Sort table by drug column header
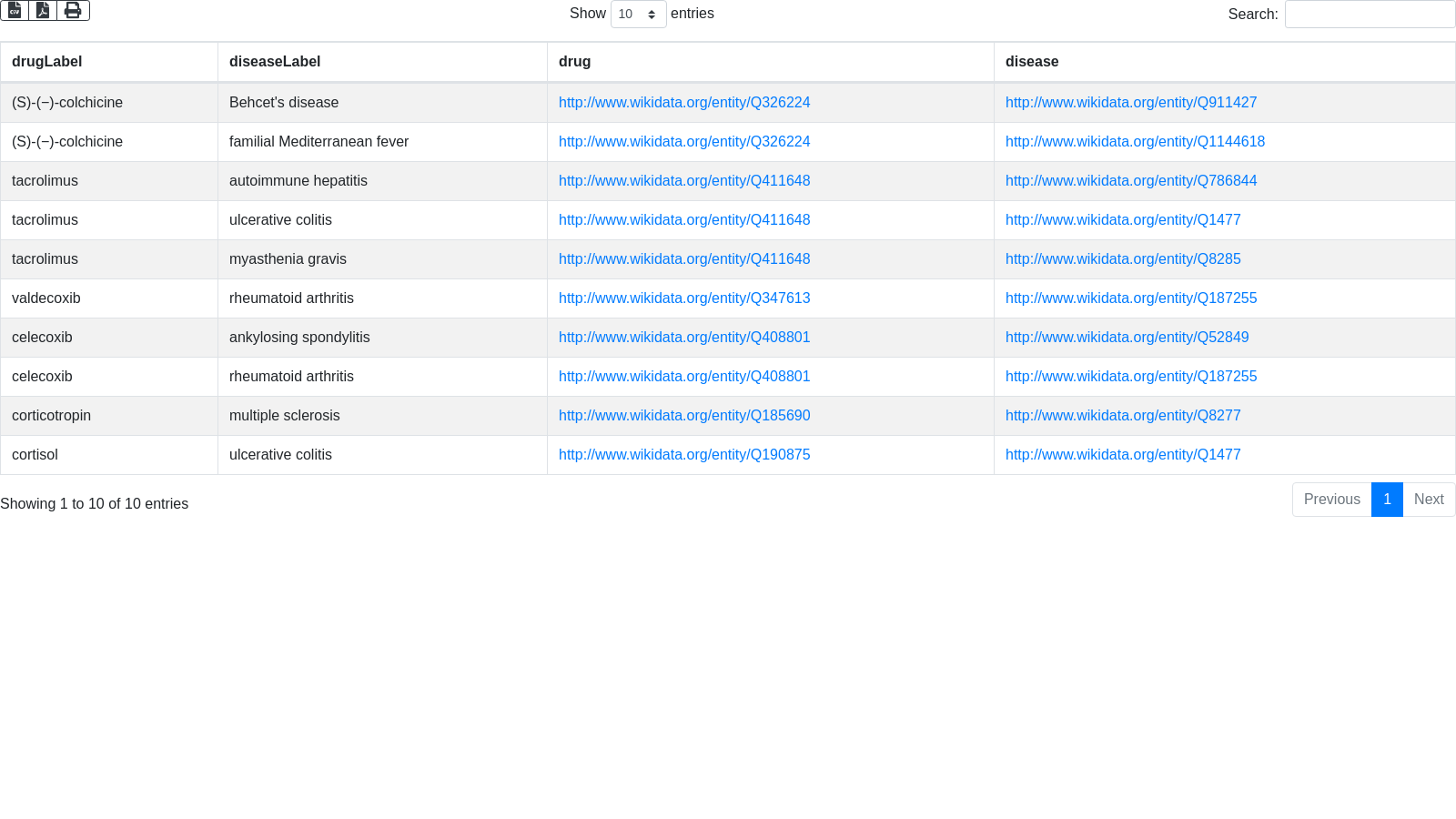Viewport: 1456px width, 819px height. [574, 62]
